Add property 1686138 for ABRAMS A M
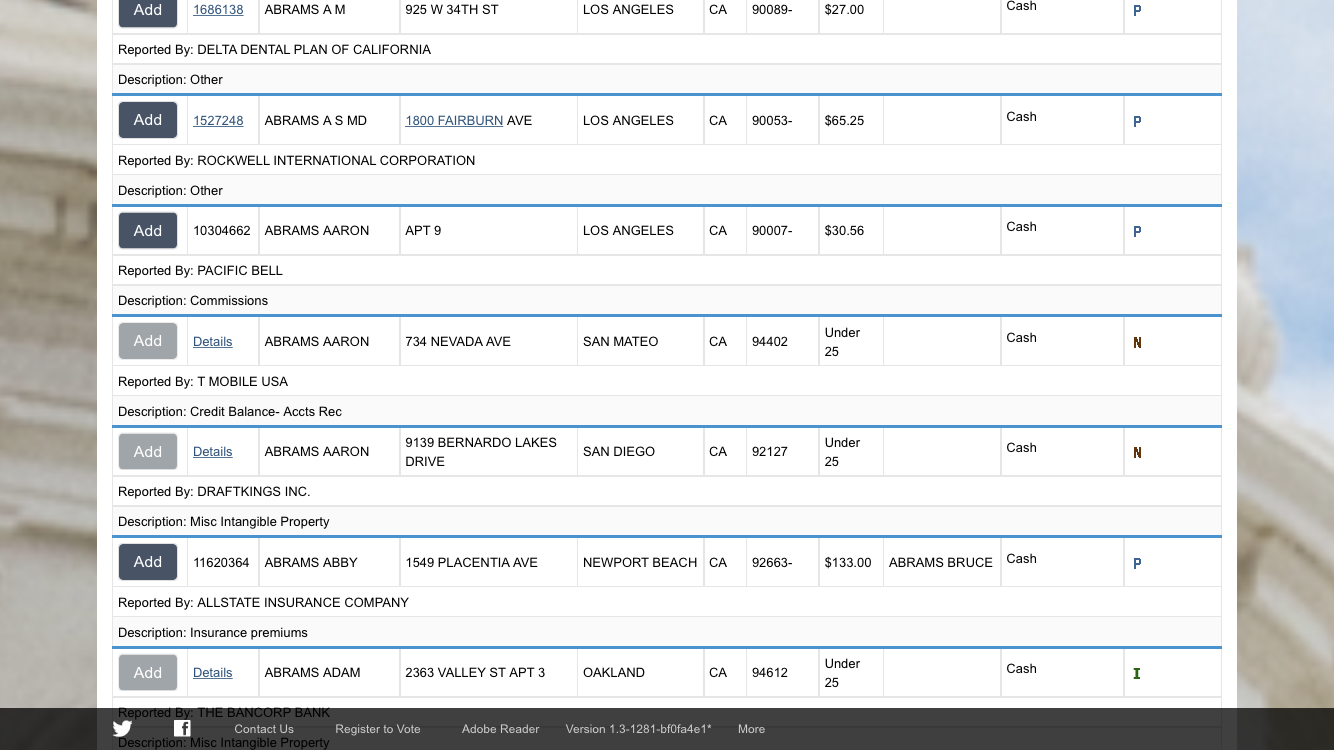 pyautogui.click(x=148, y=10)
